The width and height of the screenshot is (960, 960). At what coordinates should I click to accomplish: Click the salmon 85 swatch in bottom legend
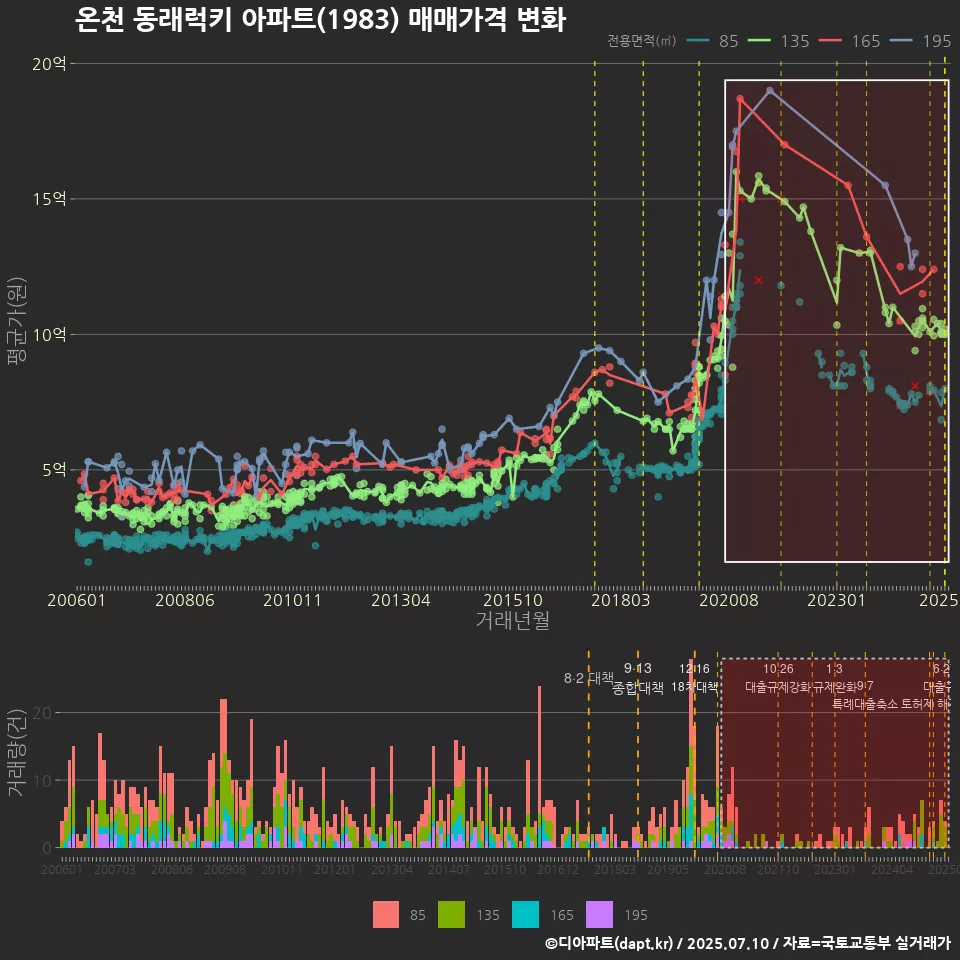pos(386,915)
